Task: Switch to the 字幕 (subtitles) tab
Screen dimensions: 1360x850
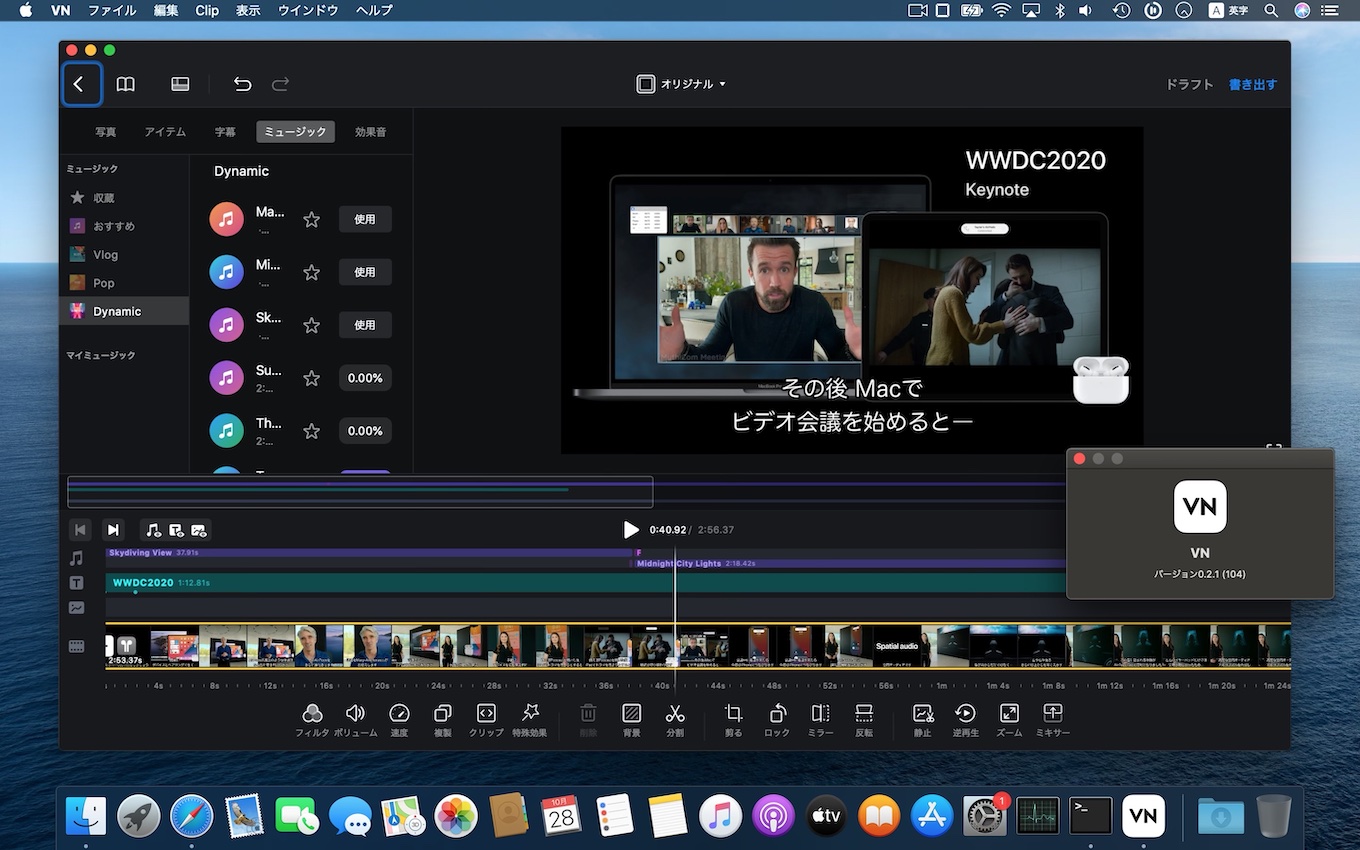Action: pos(226,131)
